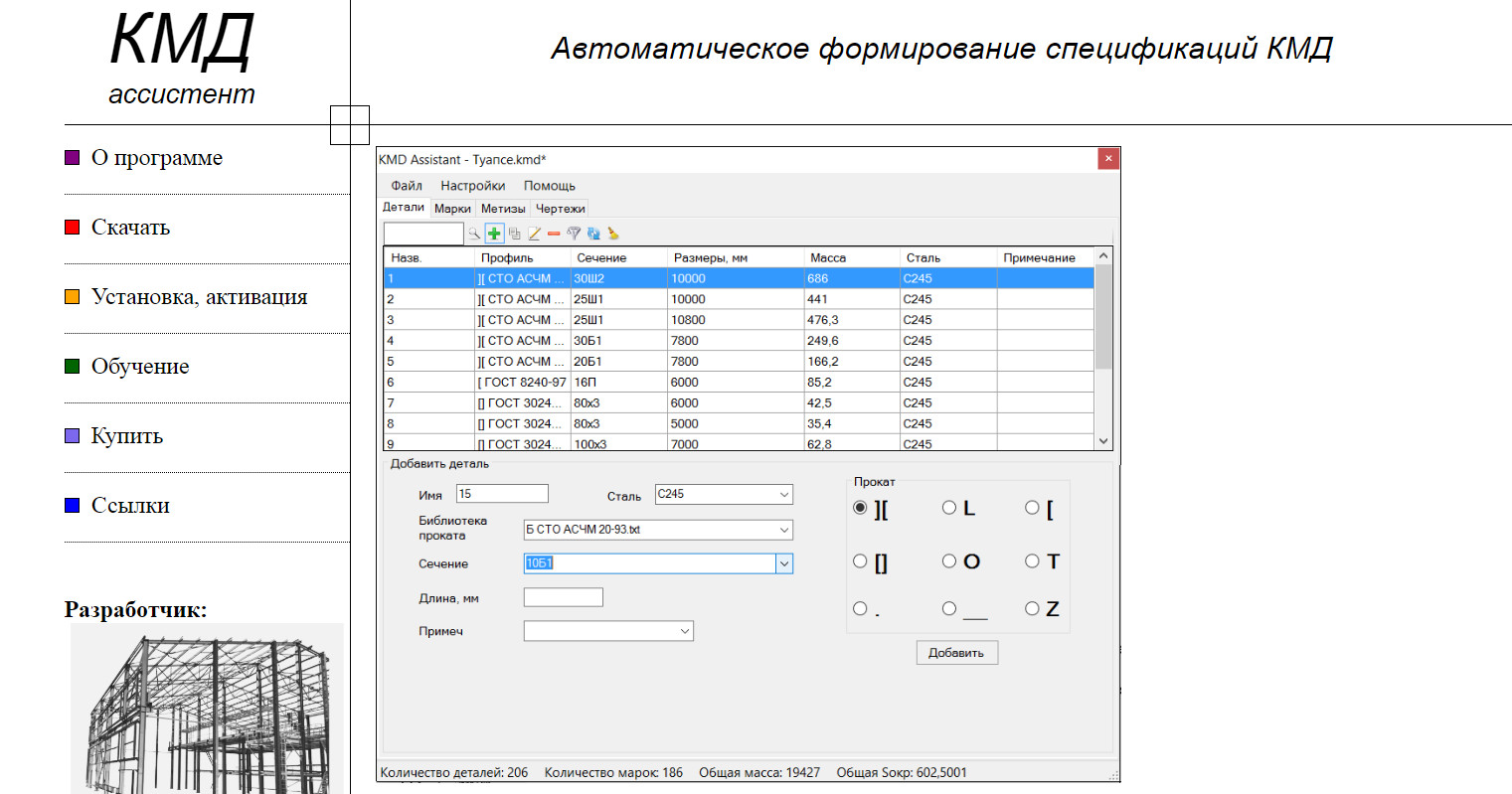Screen dimensions: 1512x794
Task: Click the green plus add icon
Action: [494, 234]
